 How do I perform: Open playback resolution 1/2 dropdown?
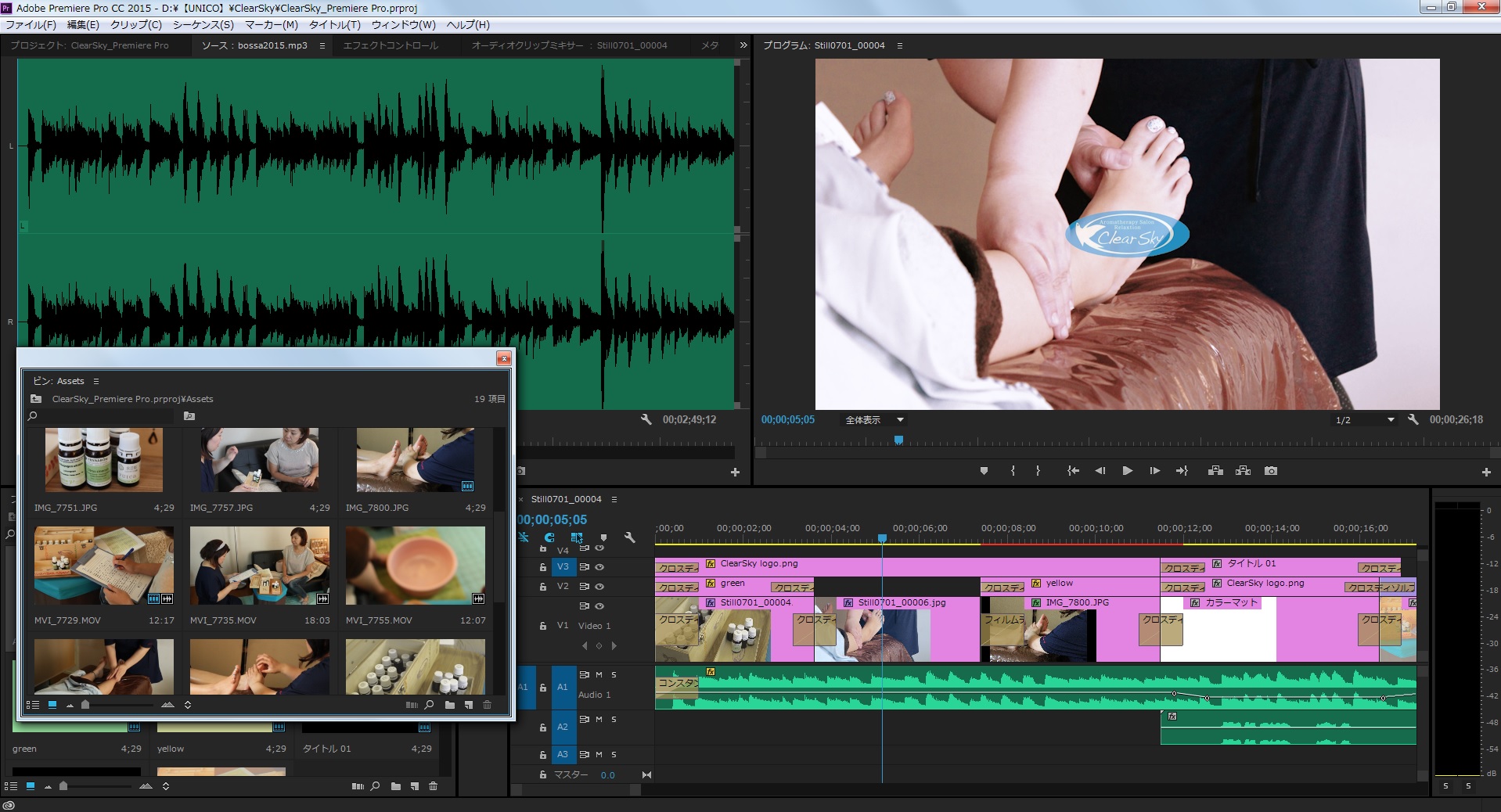pyautogui.click(x=1364, y=420)
